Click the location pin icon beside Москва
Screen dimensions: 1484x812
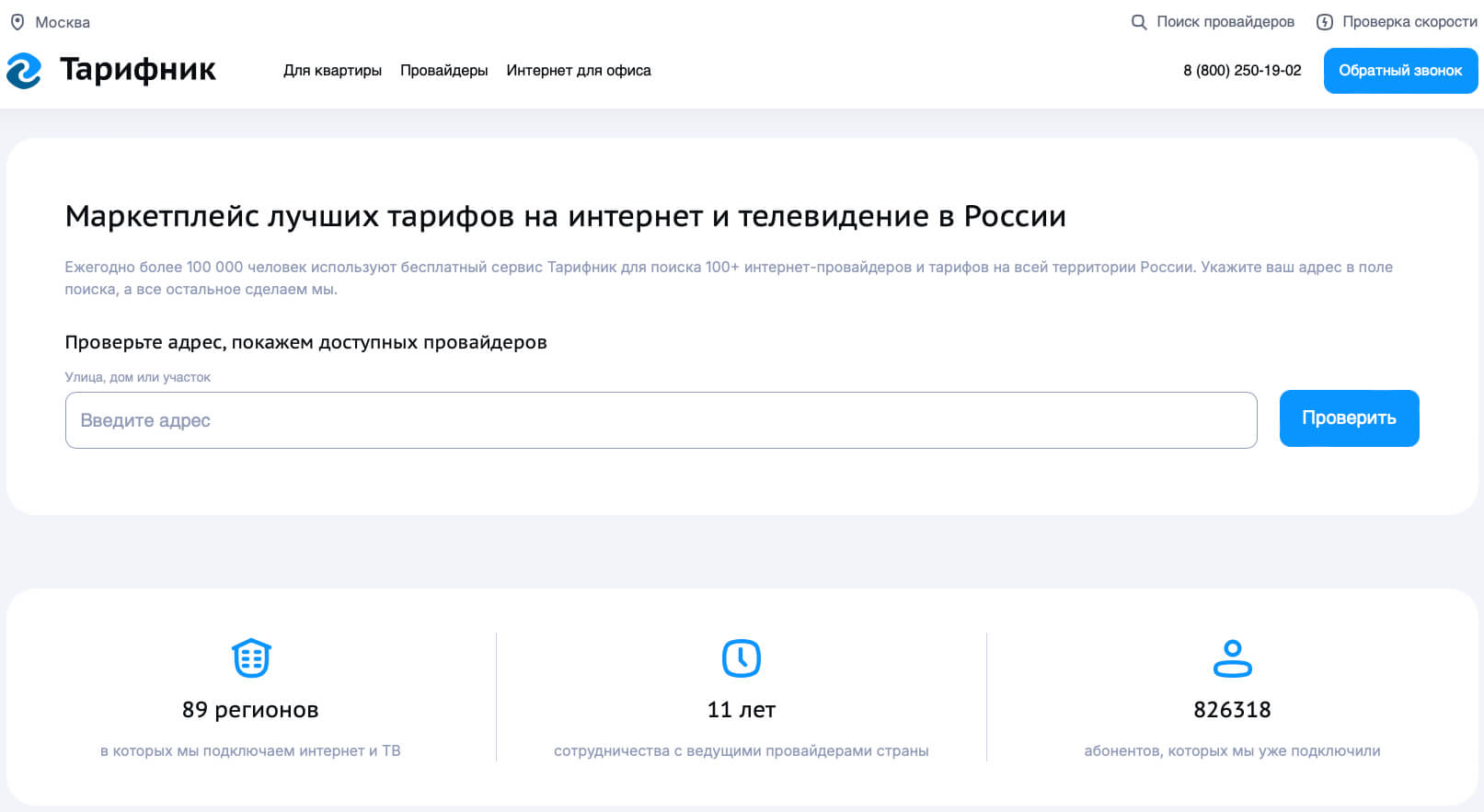coord(17,22)
